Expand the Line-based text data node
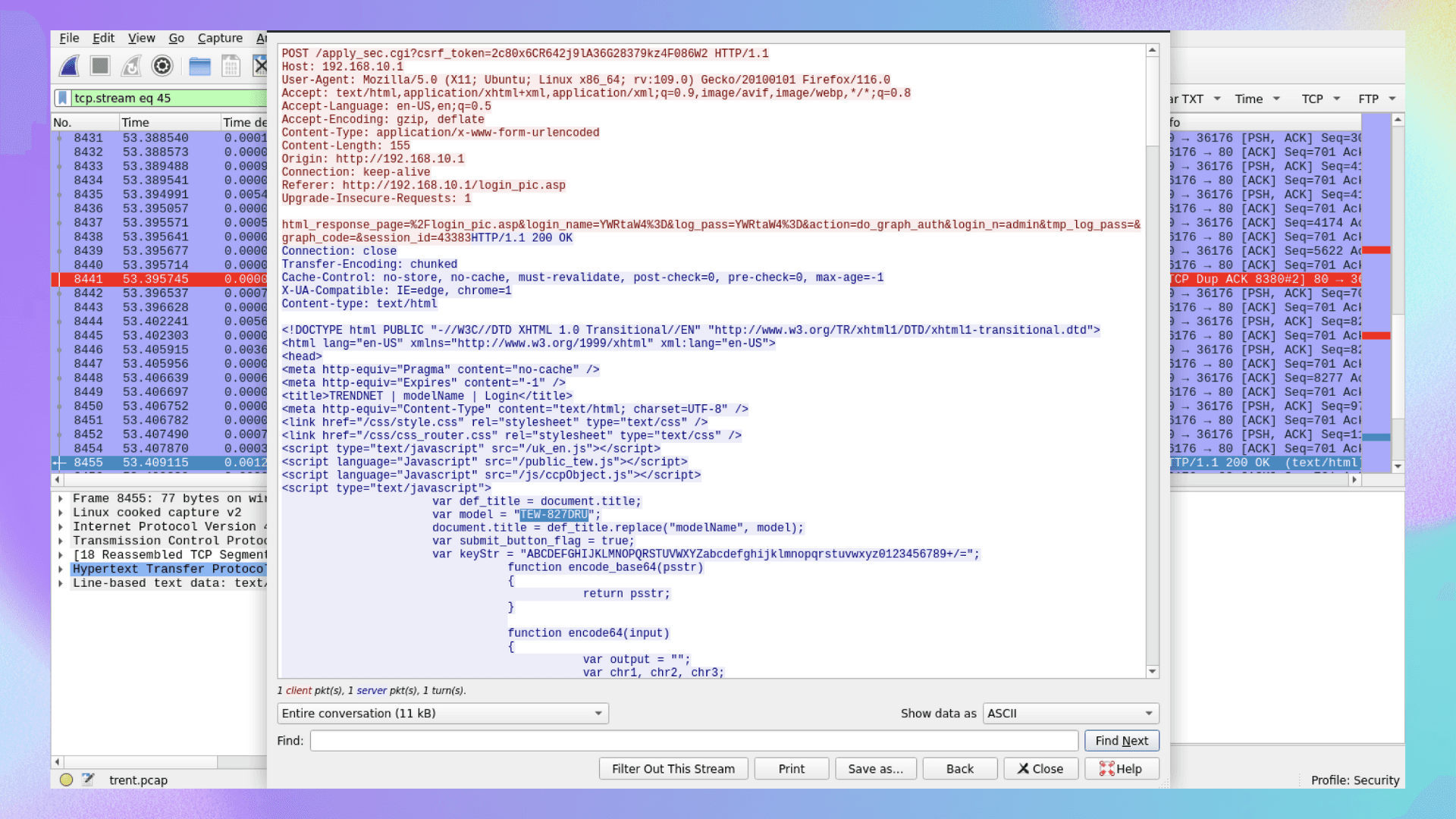This screenshot has height=819, width=1456. tap(60, 583)
